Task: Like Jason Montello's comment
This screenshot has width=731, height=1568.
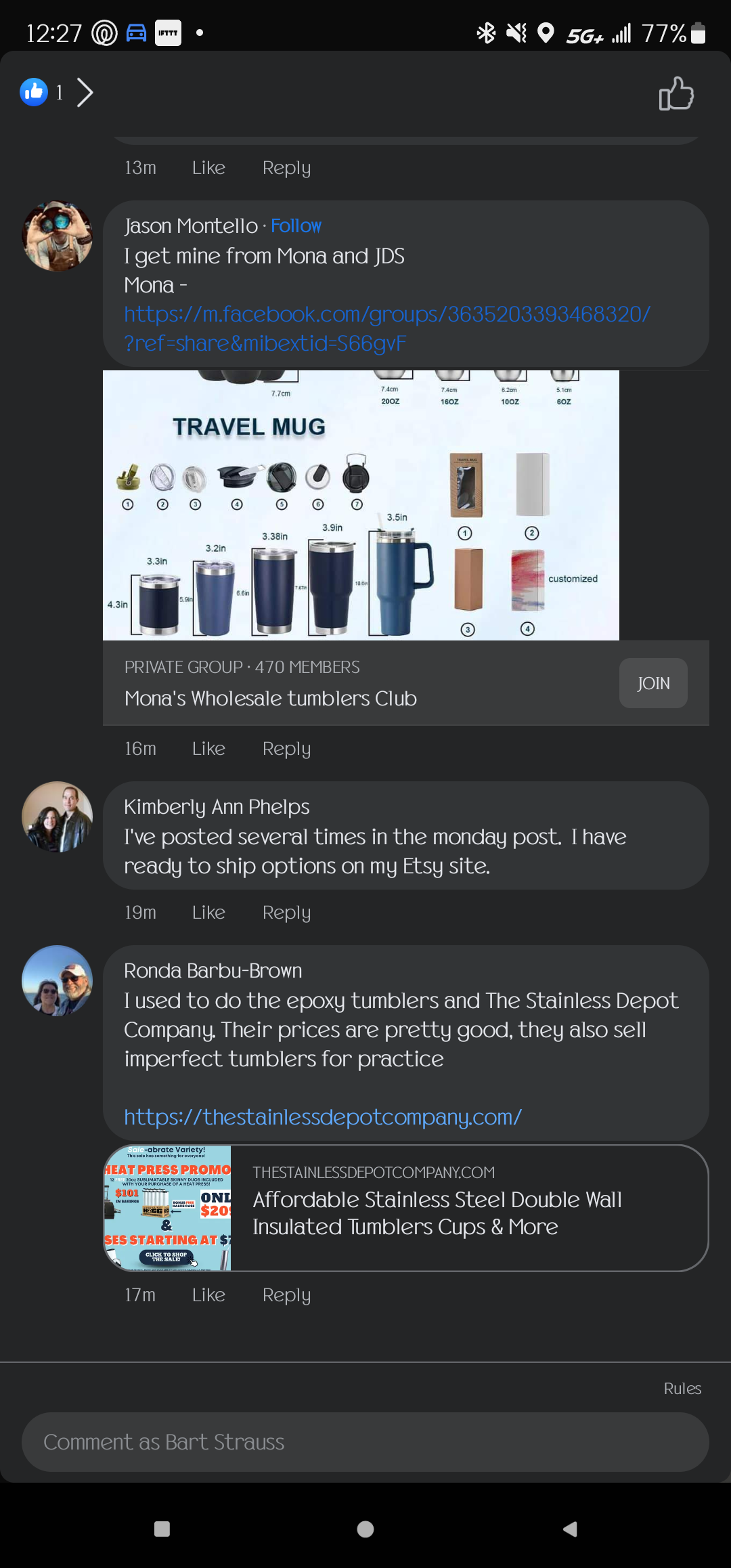Action: point(208,749)
